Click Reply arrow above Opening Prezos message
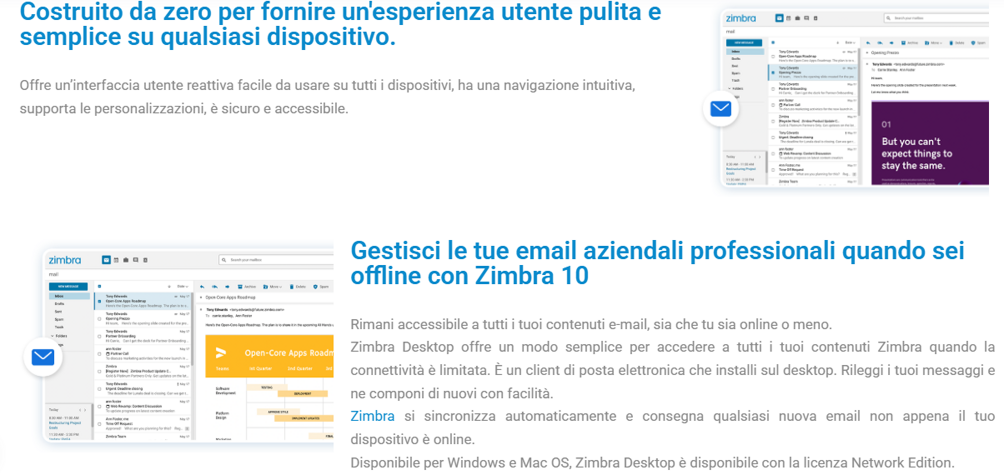The height and width of the screenshot is (475, 1004). pos(868,43)
